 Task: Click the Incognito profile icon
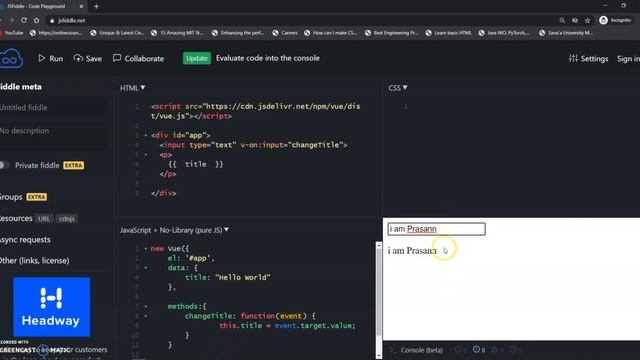coord(603,20)
